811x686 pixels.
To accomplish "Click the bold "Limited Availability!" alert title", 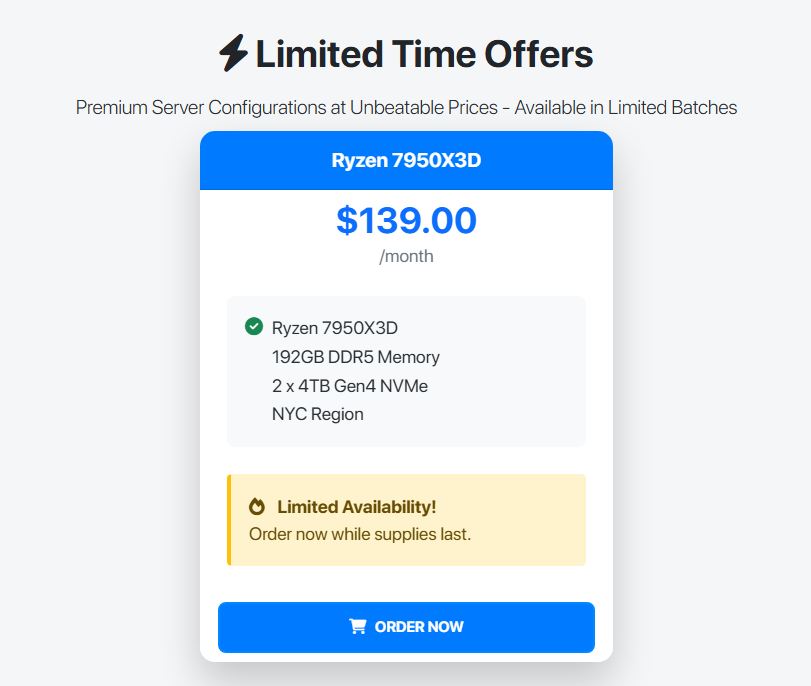I will click(356, 507).
